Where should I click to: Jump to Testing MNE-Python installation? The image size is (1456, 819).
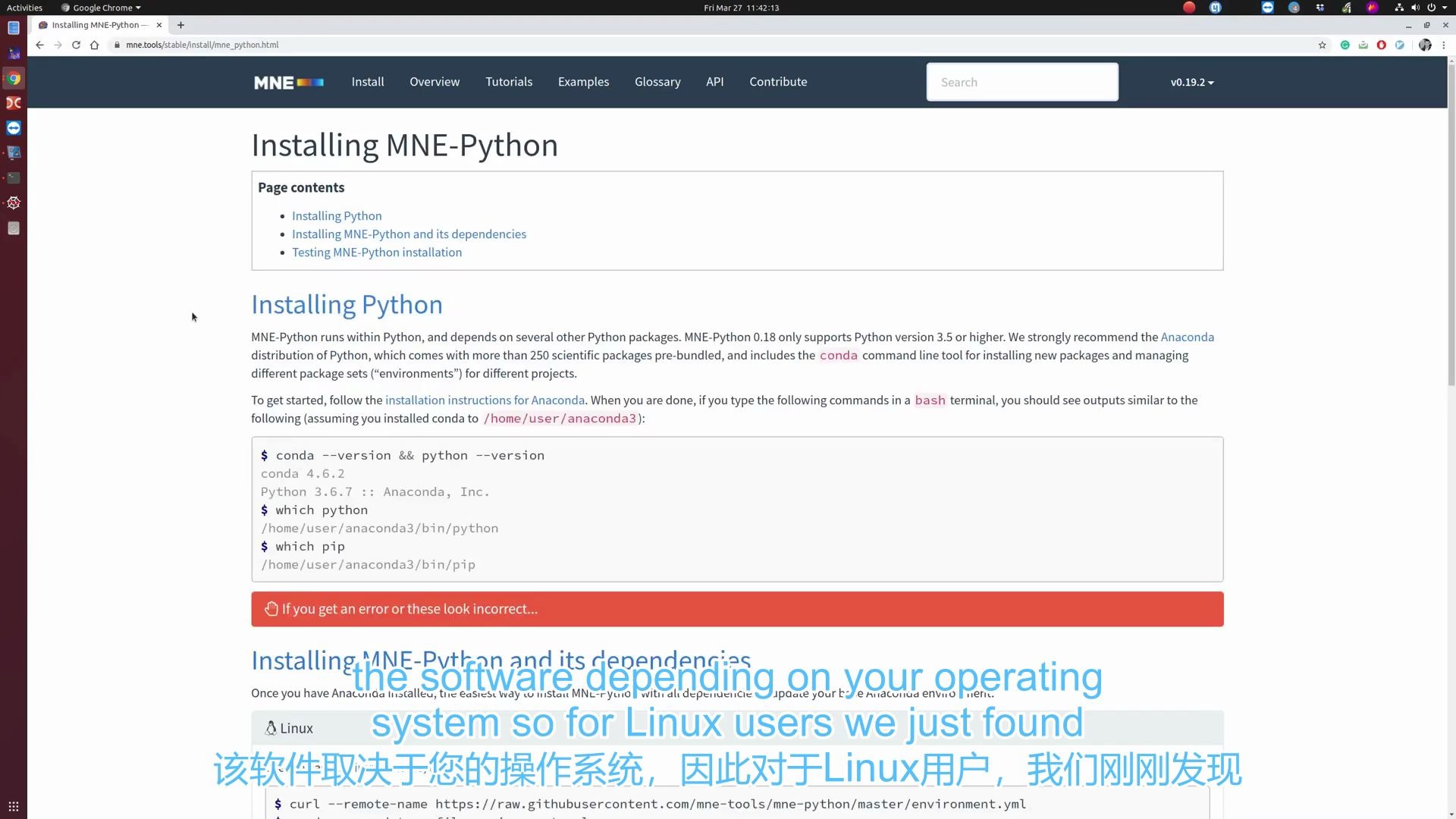click(377, 253)
